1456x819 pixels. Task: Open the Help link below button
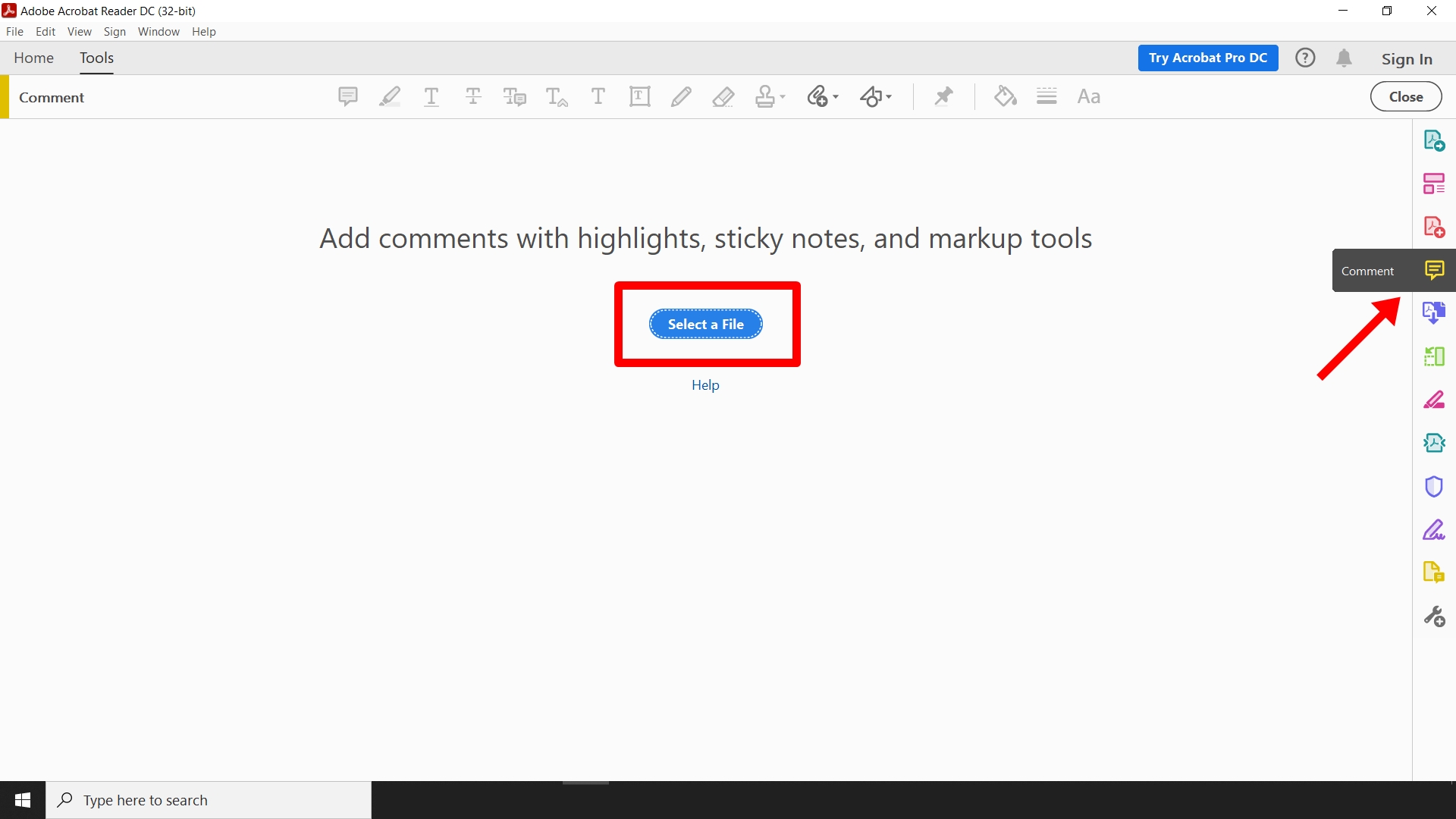click(705, 385)
